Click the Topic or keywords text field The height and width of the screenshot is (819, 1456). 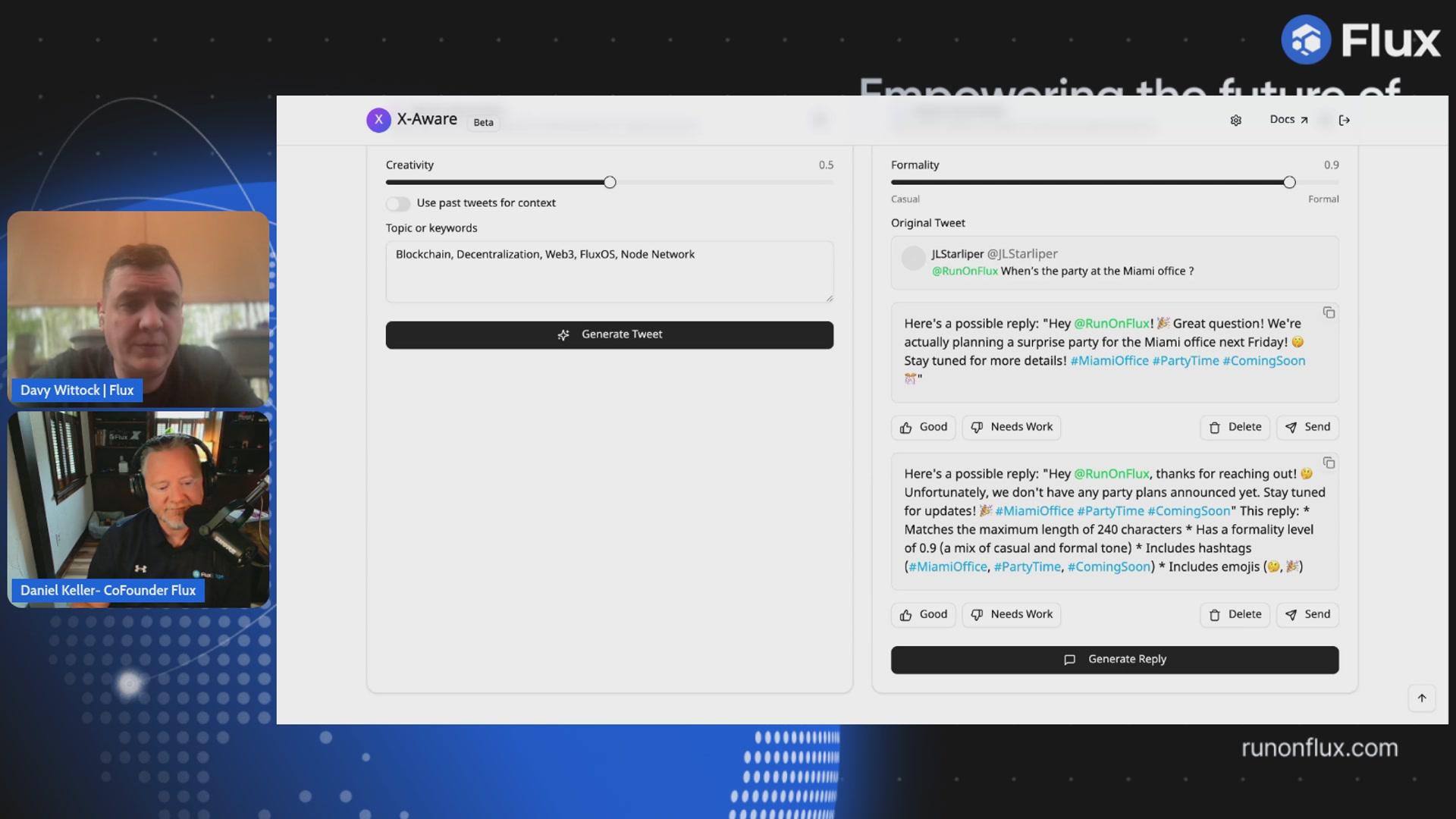tap(609, 271)
